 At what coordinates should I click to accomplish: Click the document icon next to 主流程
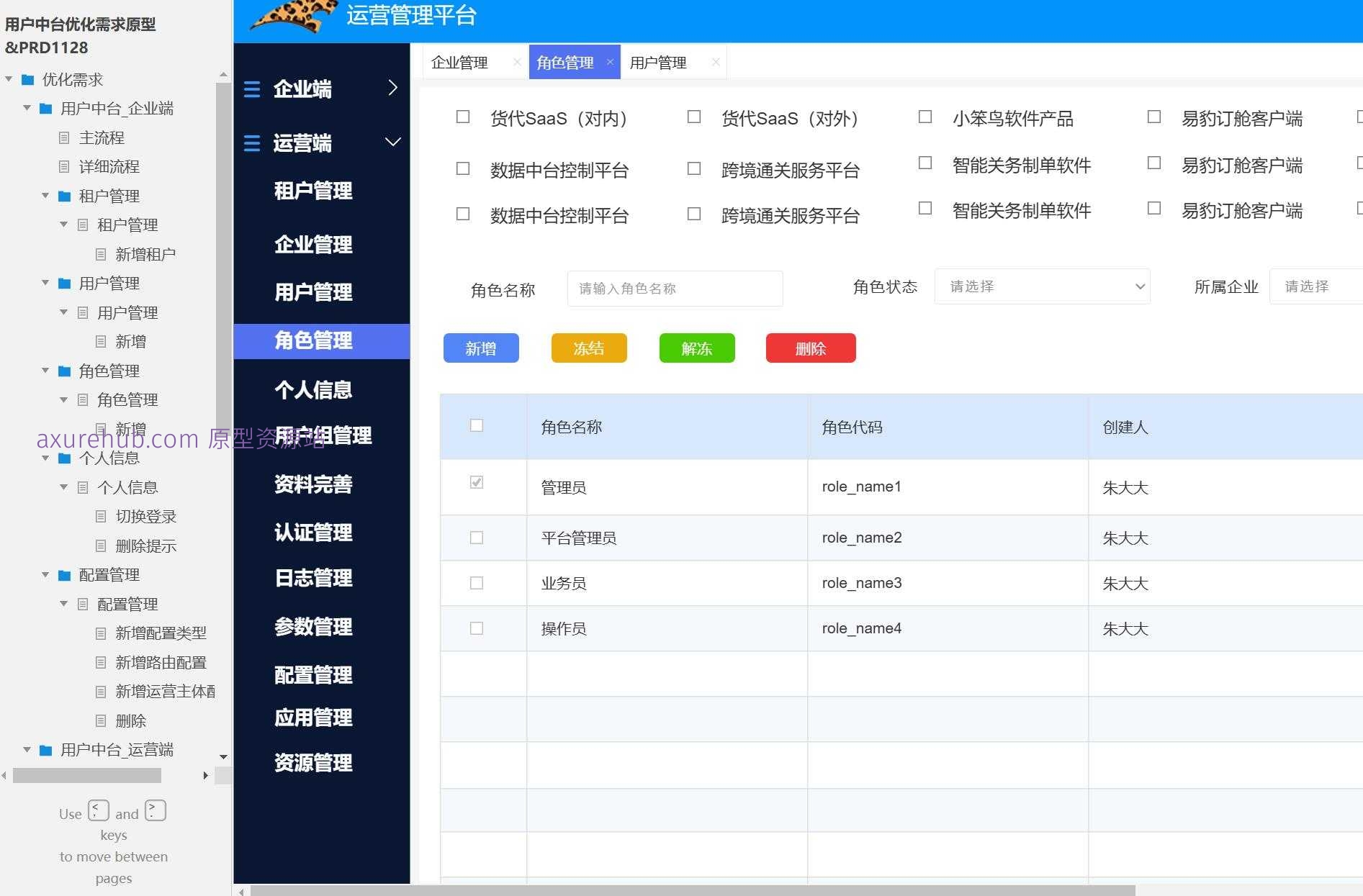pos(65,137)
